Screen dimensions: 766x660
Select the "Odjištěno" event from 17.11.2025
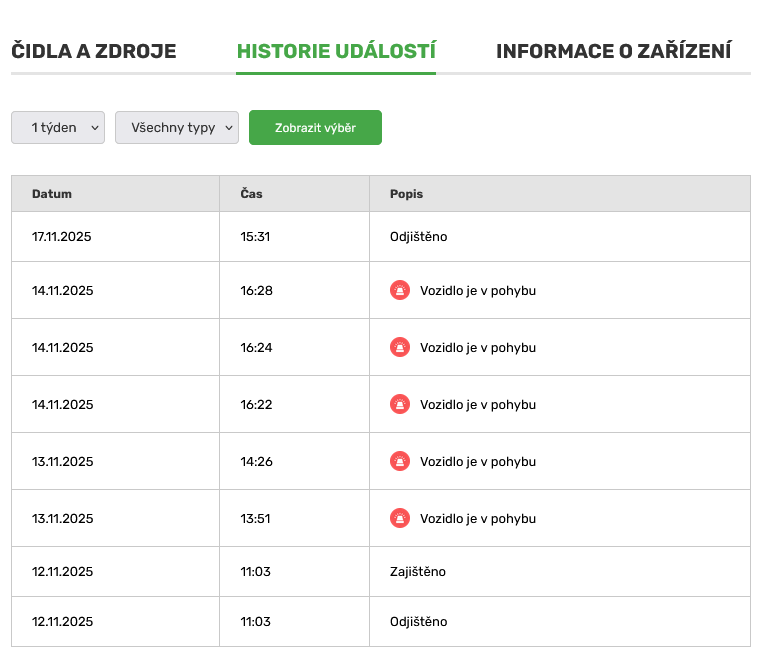pos(418,237)
